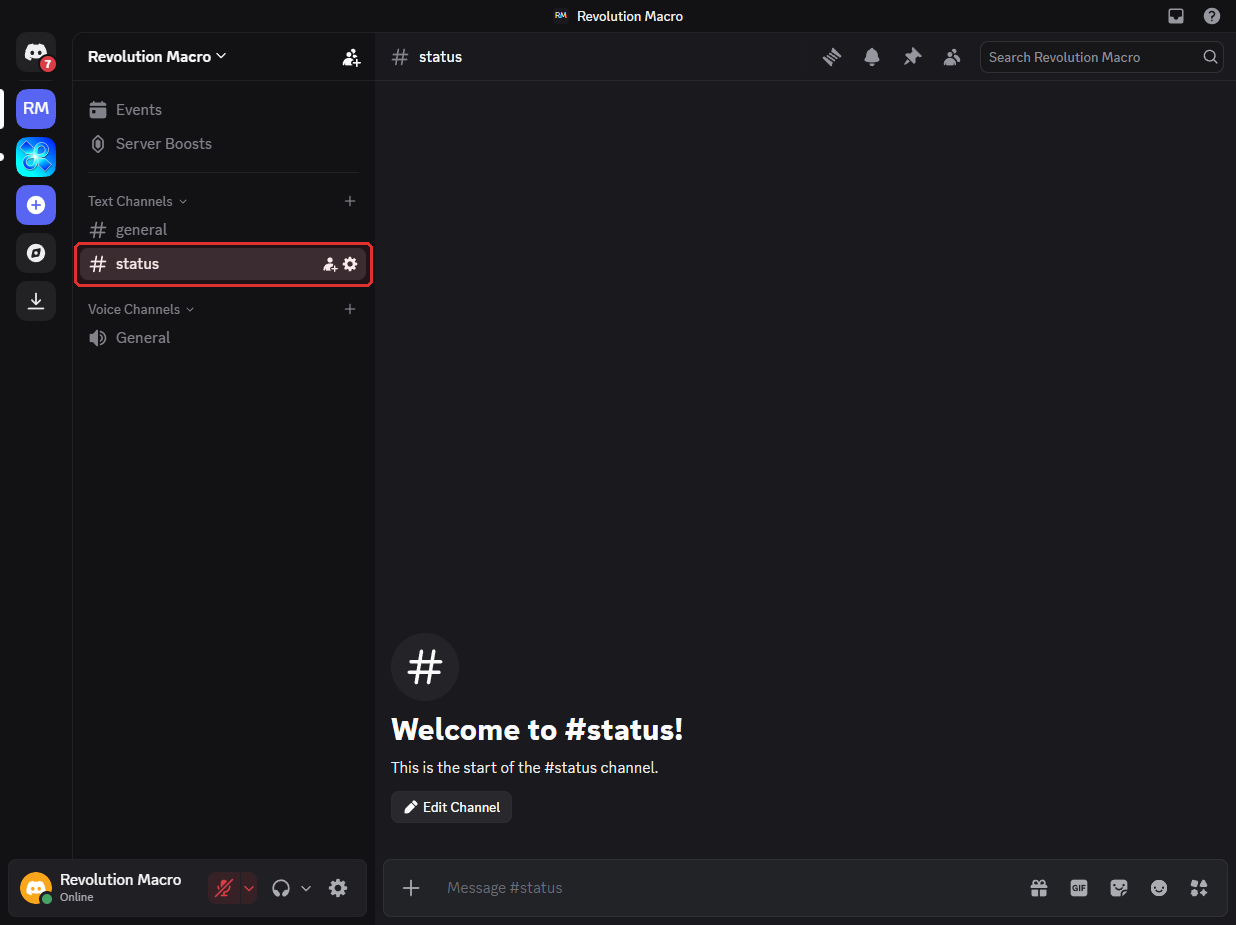Image resolution: width=1236 pixels, height=925 pixels.
Task: Click create invite icon on status channel
Action: coord(330,264)
